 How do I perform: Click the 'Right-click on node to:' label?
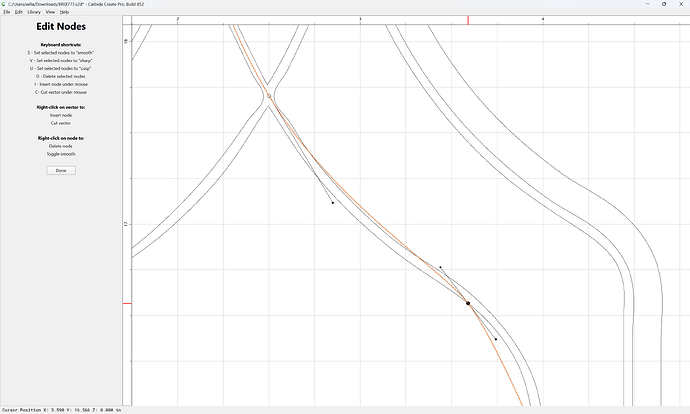point(61,138)
